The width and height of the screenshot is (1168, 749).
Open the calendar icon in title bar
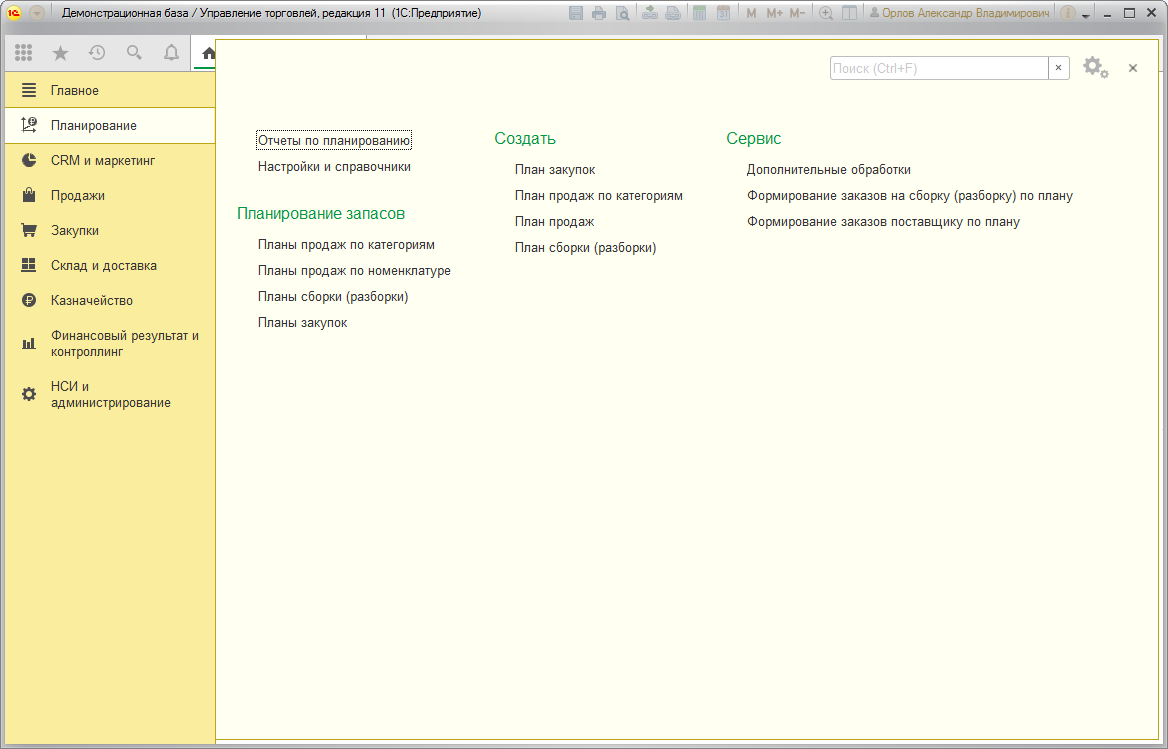pos(723,13)
